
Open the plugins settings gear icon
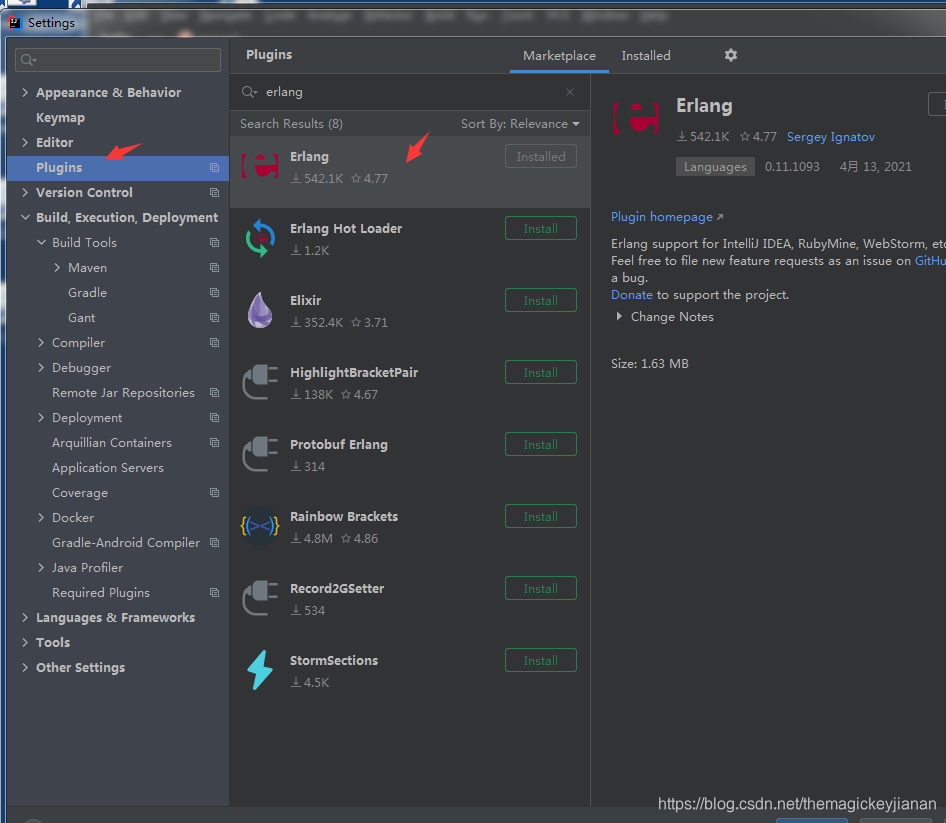click(x=731, y=55)
